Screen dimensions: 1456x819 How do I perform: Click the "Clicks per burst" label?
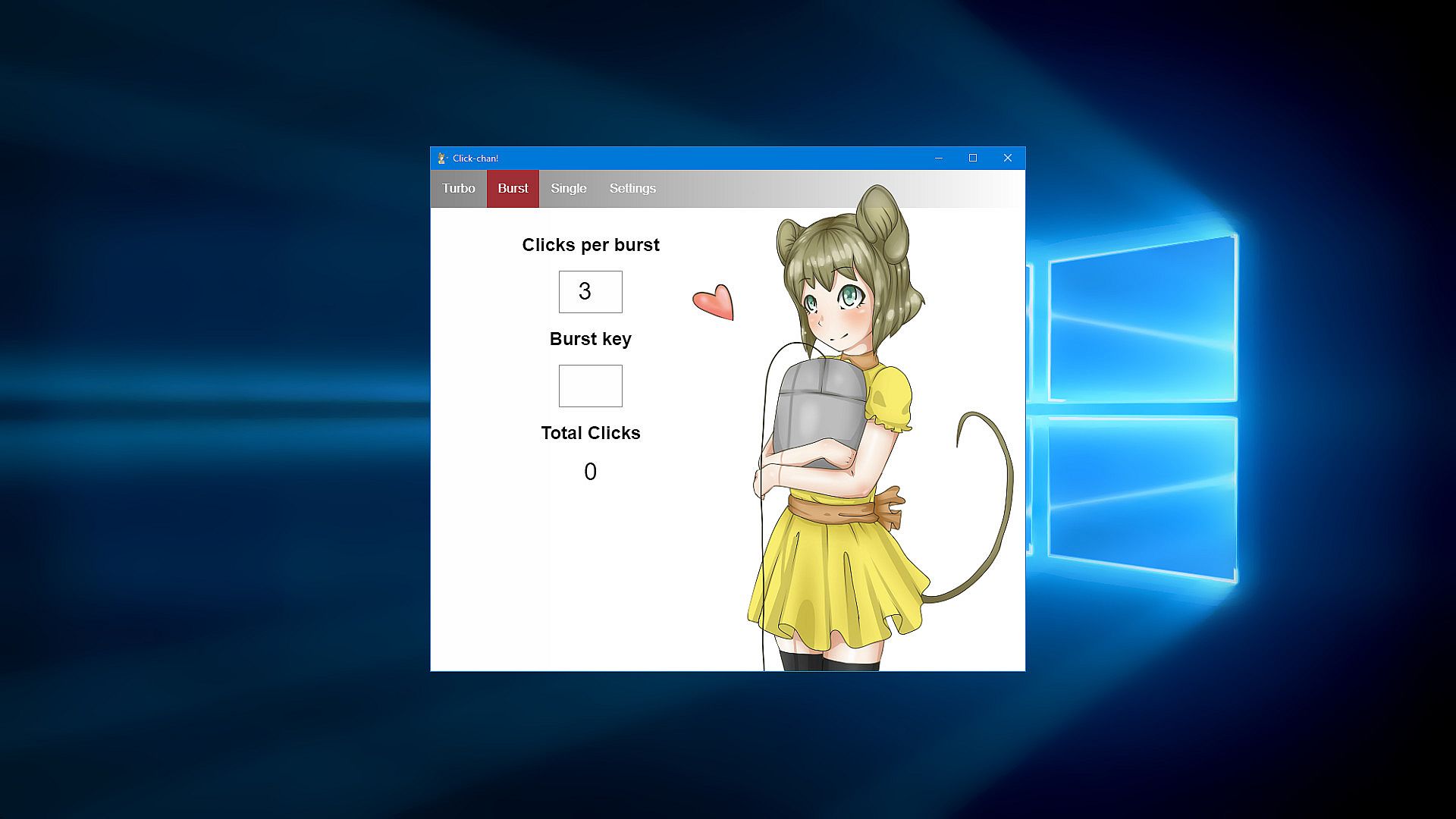590,245
